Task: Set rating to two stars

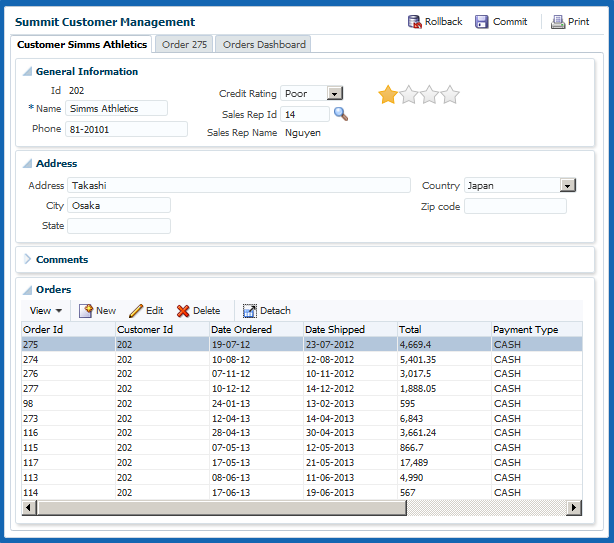Action: coord(409,95)
